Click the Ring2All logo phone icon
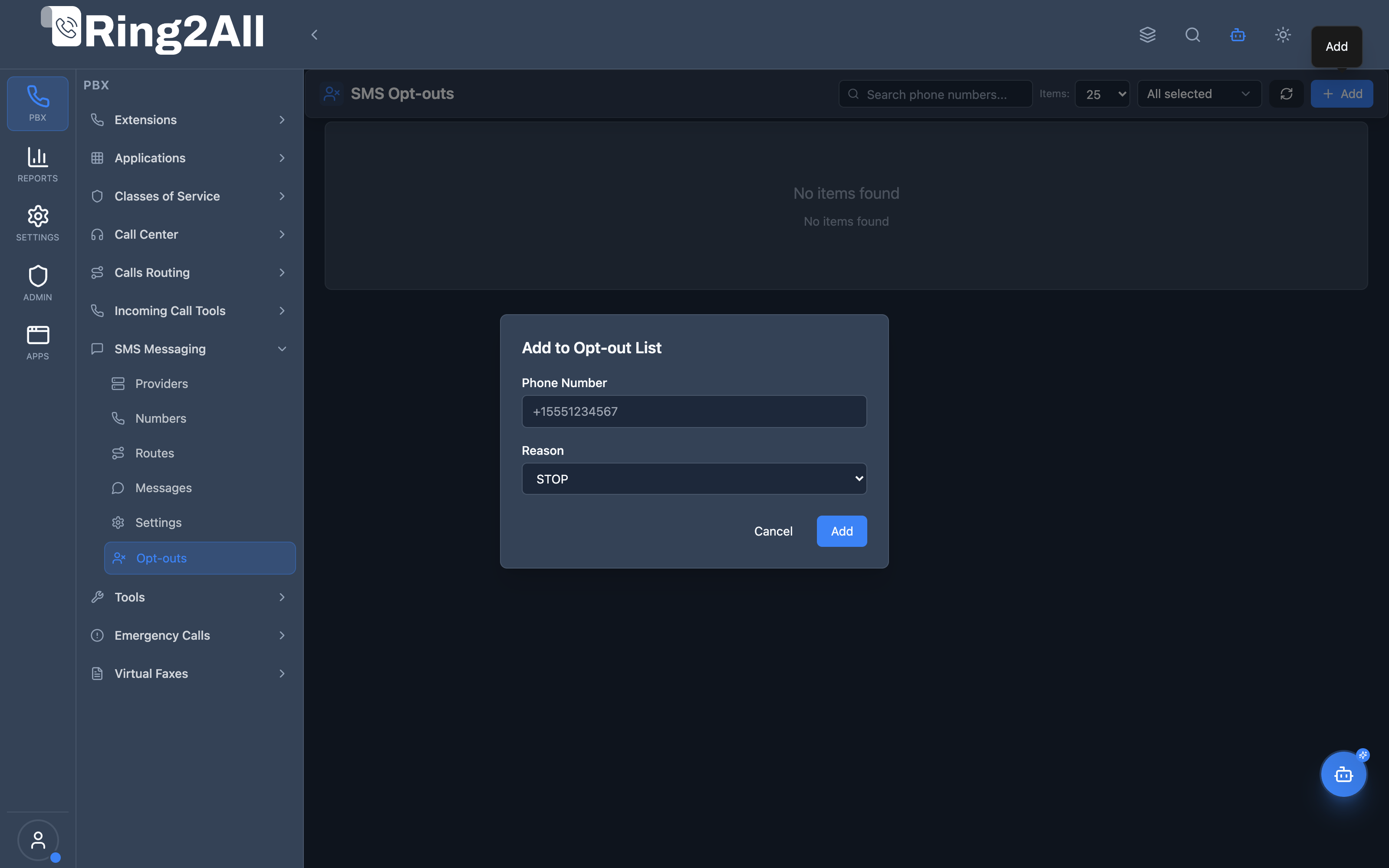Screen dimensions: 1389x868 tap(66, 27)
